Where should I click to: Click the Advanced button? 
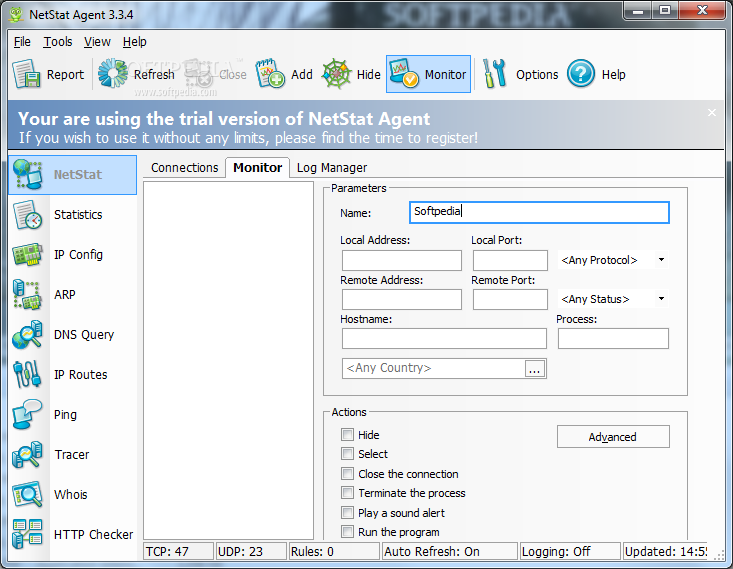coord(613,437)
